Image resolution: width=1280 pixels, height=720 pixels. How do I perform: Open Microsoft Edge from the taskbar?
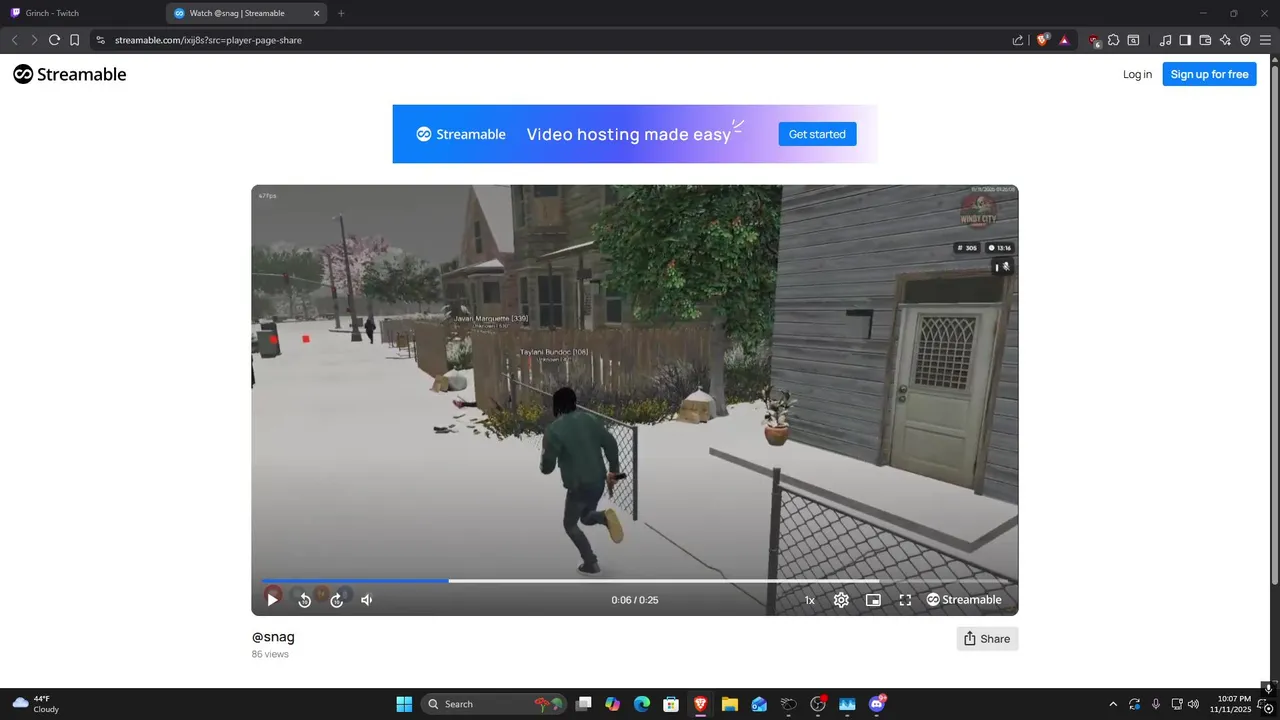[642, 704]
